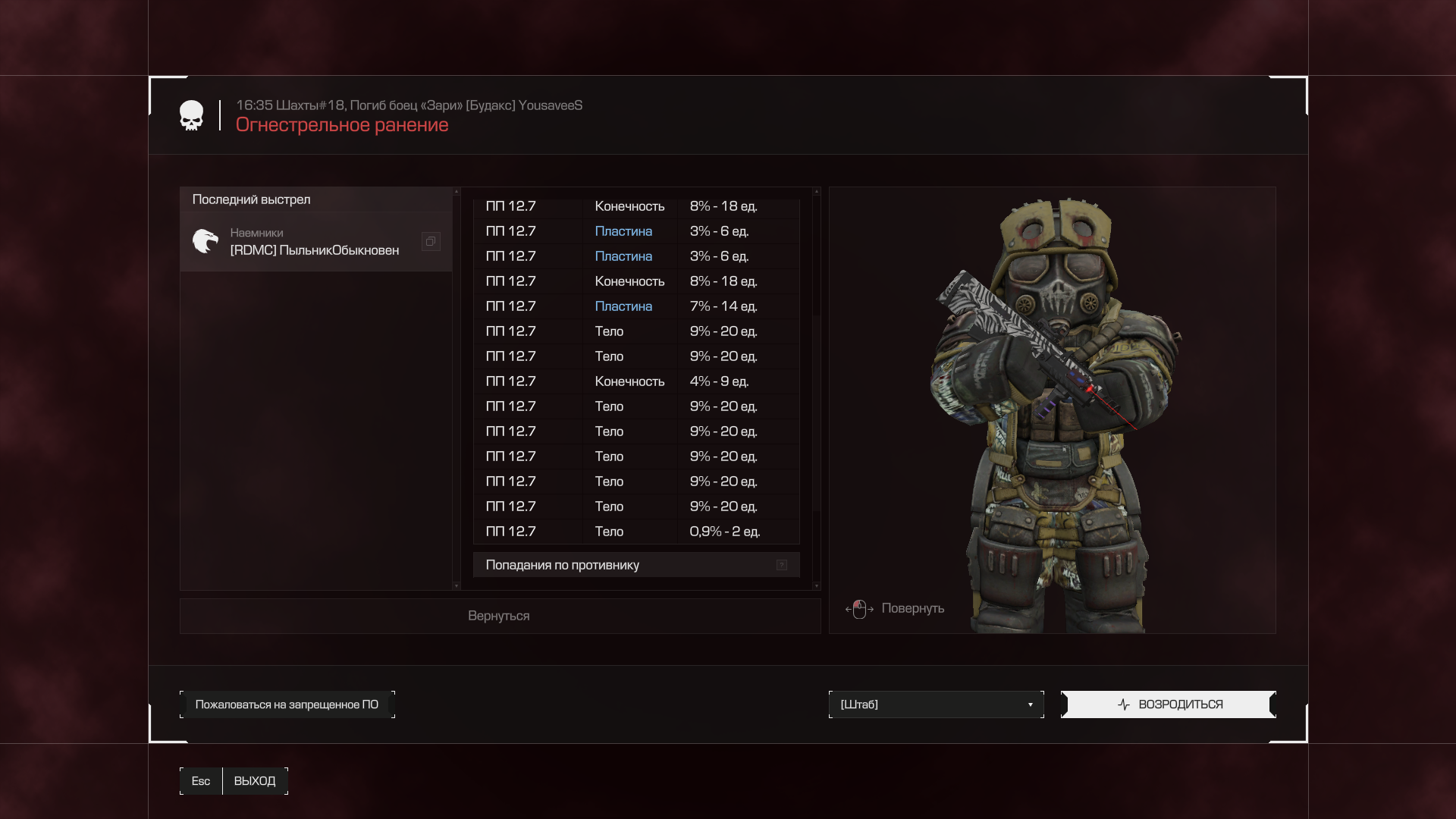
Task: Copy killer nickname with the copy icon
Action: pyautogui.click(x=431, y=241)
